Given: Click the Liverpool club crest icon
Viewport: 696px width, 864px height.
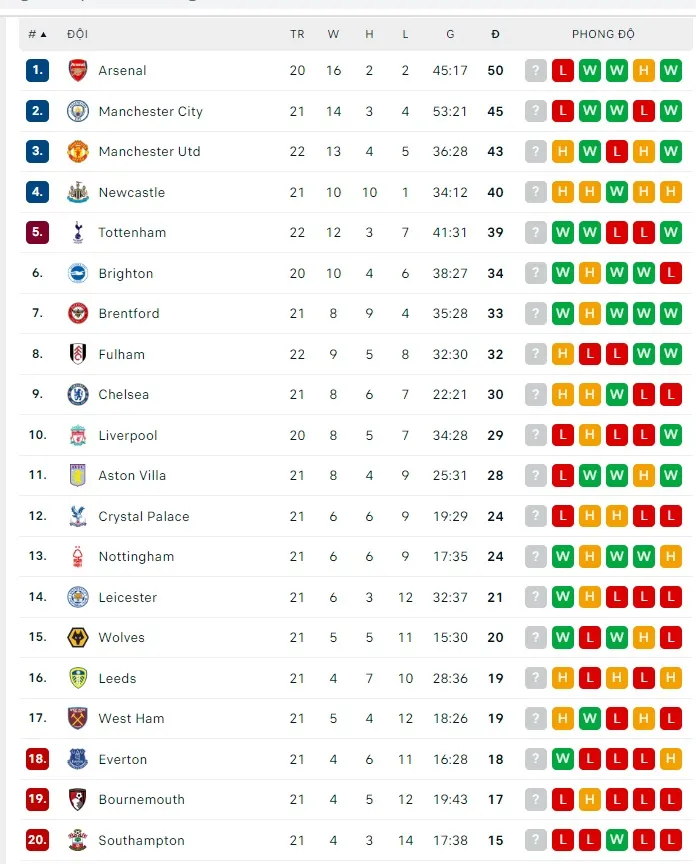Looking at the screenshot, I should click(x=78, y=435).
